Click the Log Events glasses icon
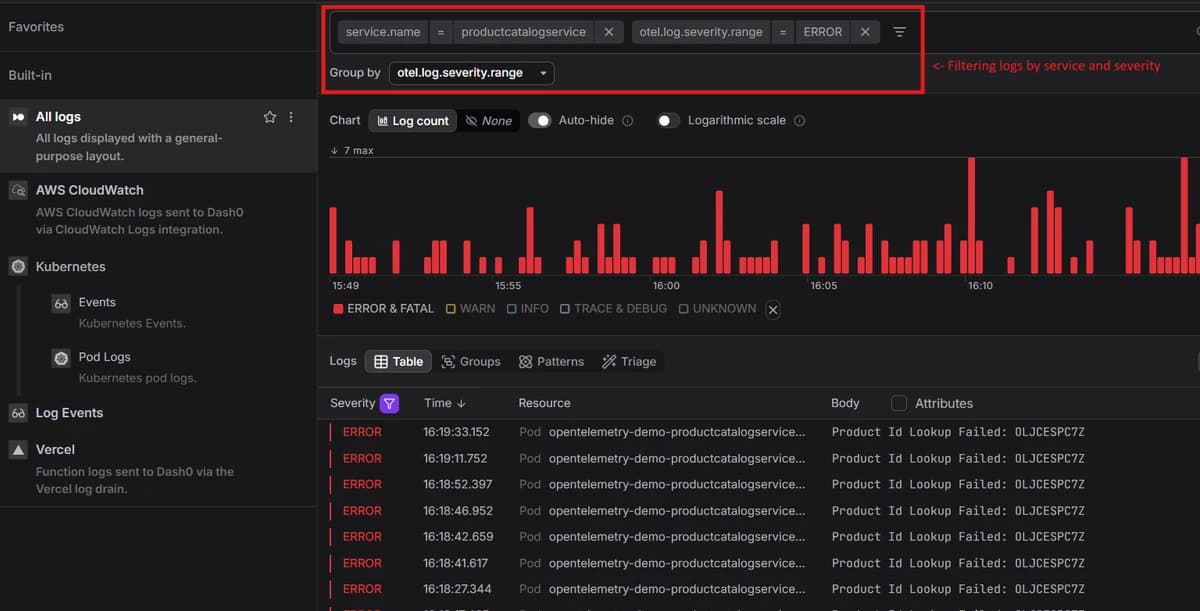This screenshot has height=611, width=1200. click(x=17, y=413)
